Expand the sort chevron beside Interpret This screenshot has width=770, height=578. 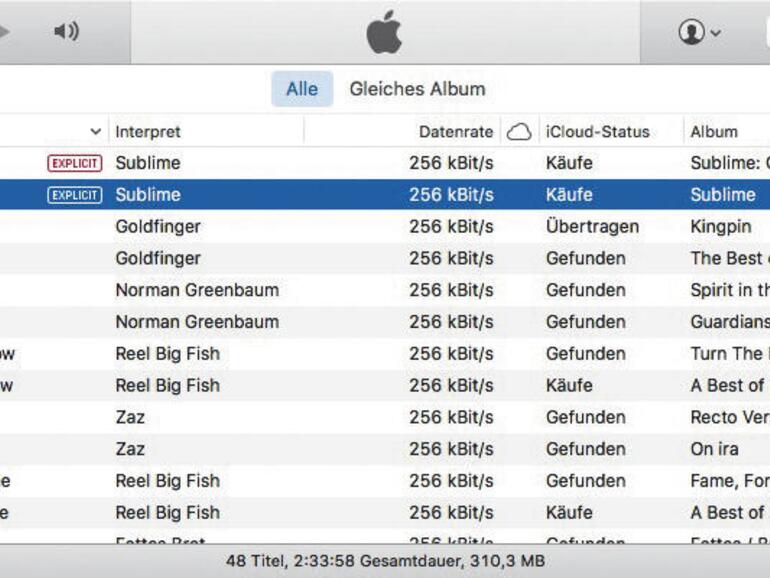(x=96, y=132)
